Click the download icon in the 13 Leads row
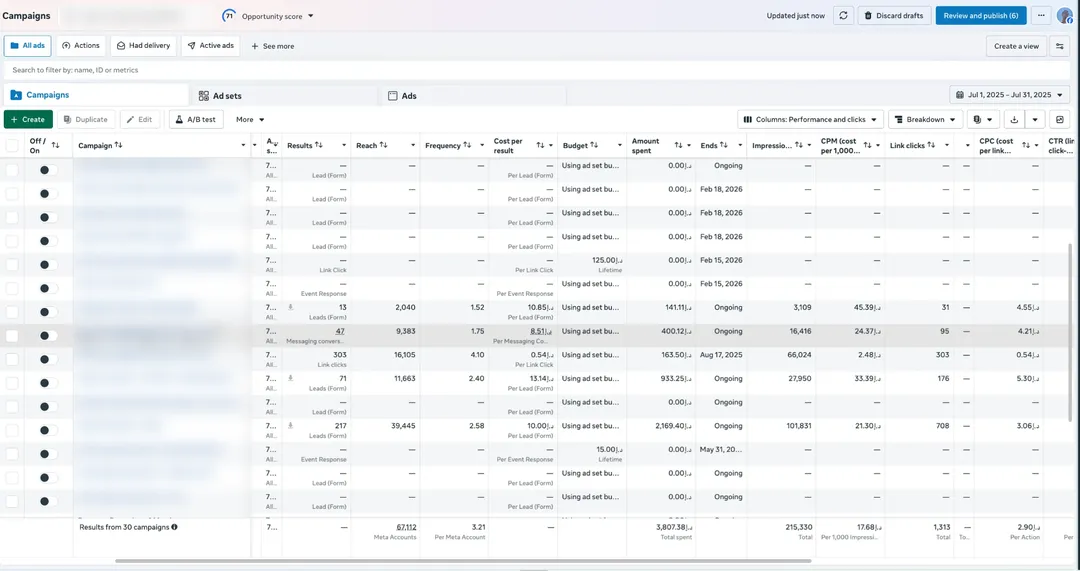 [x=291, y=307]
